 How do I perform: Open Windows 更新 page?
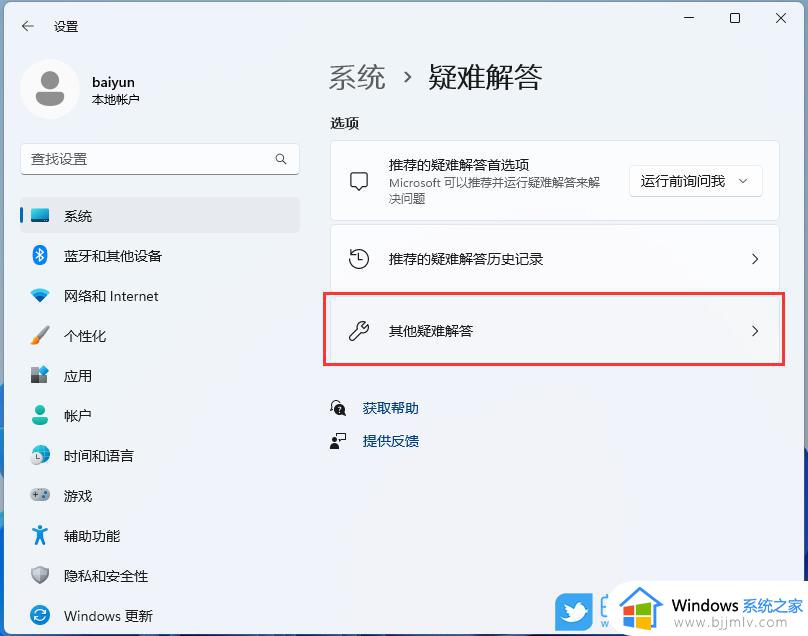point(160,615)
